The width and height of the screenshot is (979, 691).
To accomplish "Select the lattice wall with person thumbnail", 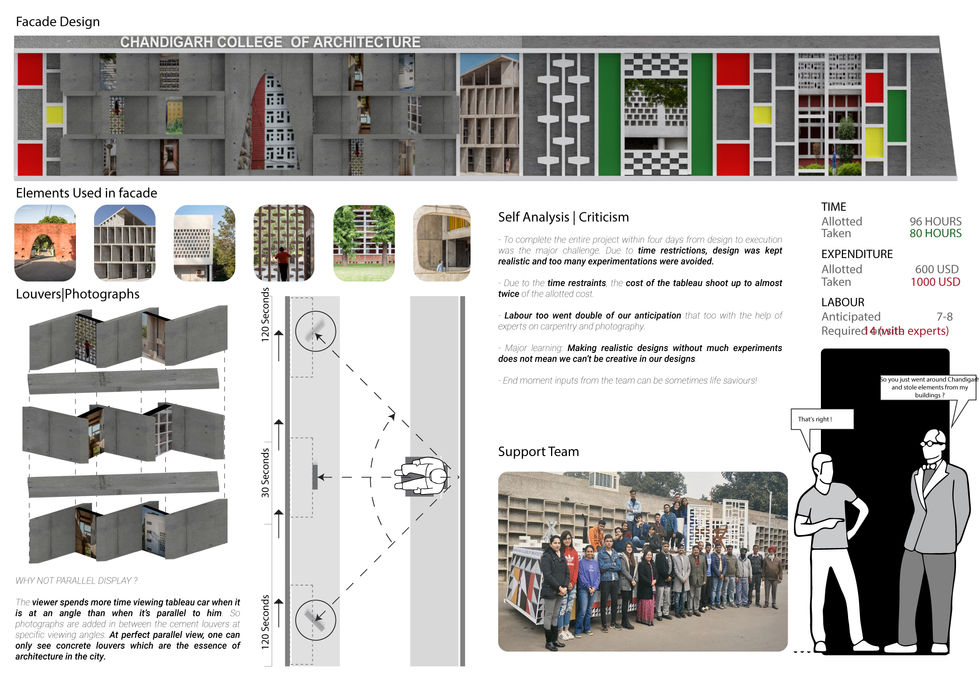I will click(x=284, y=243).
